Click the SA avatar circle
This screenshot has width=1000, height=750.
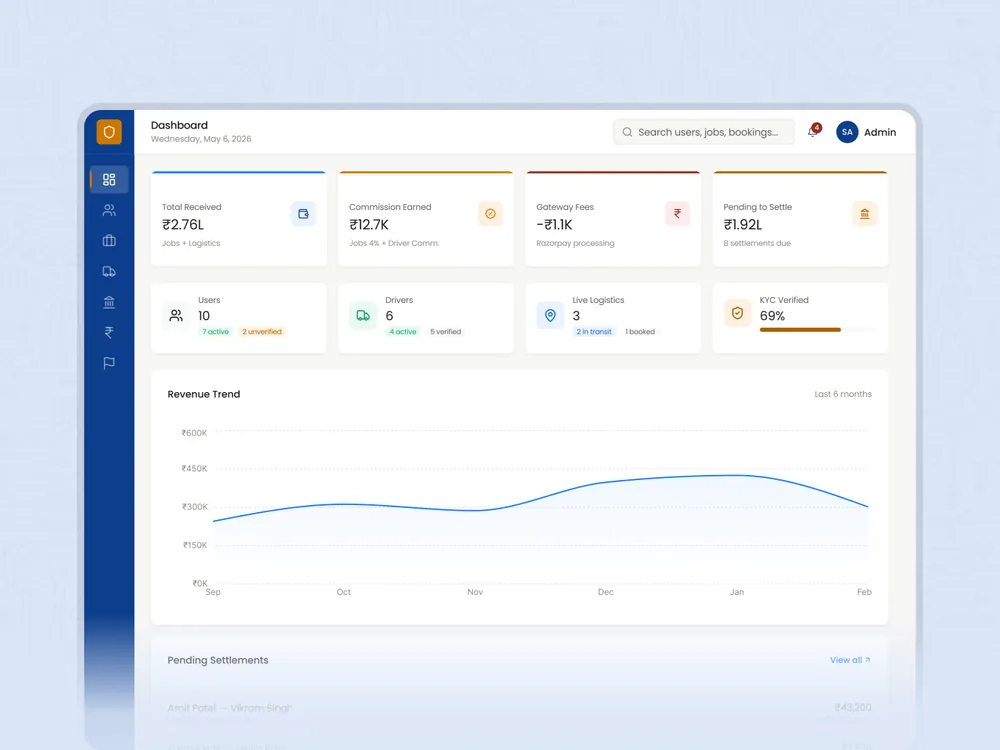(x=847, y=132)
